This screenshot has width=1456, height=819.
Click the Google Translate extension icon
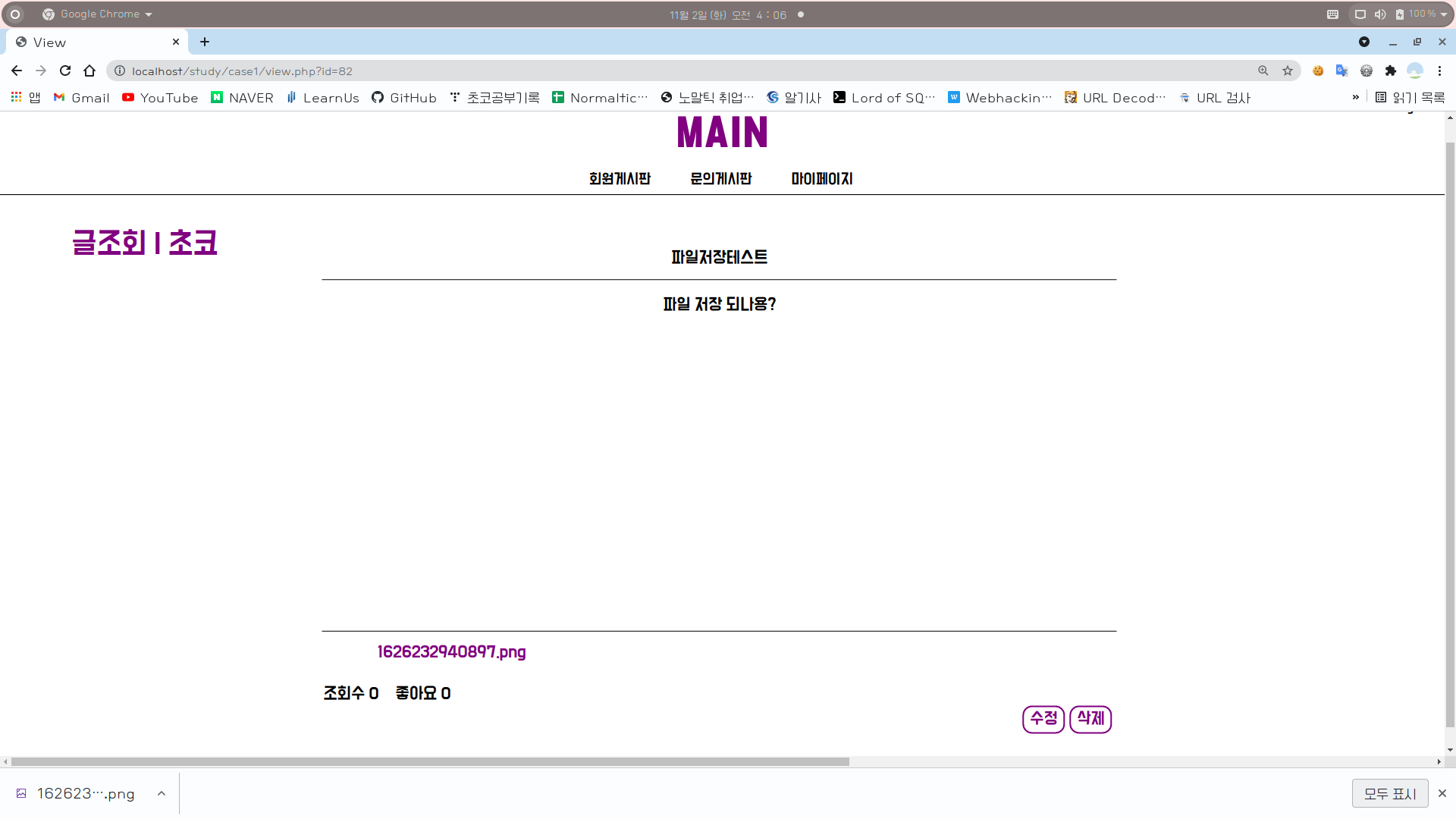[1342, 71]
